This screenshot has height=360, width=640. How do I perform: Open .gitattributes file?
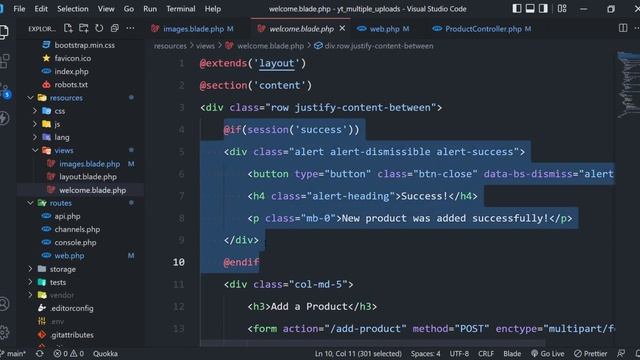[72, 335]
